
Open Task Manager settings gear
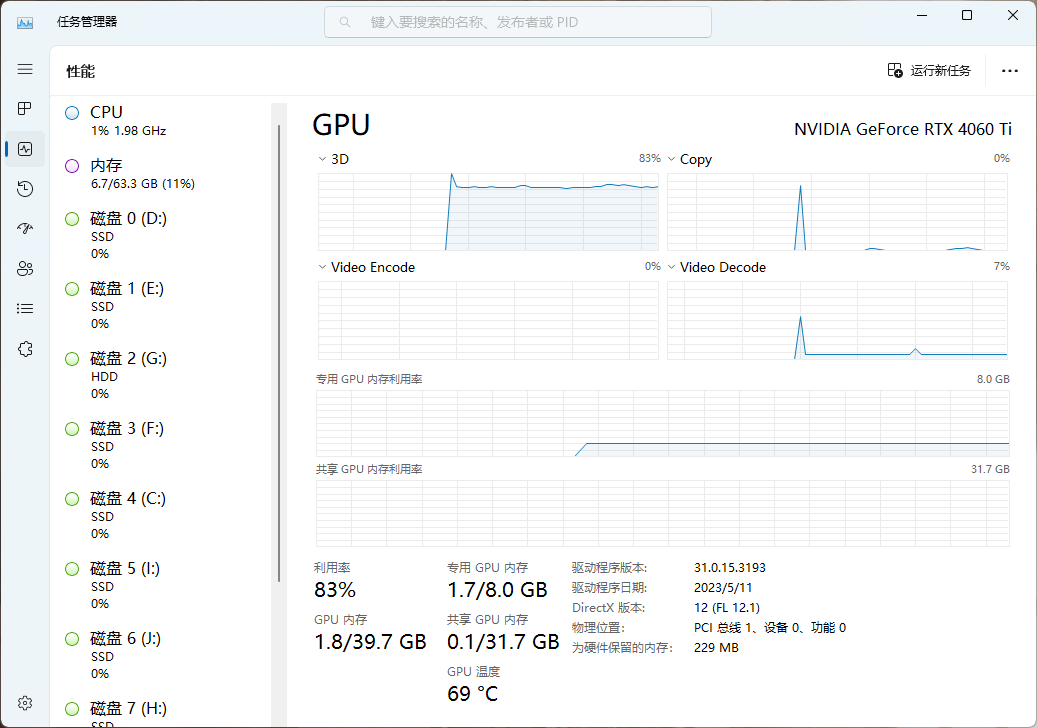[x=25, y=703]
